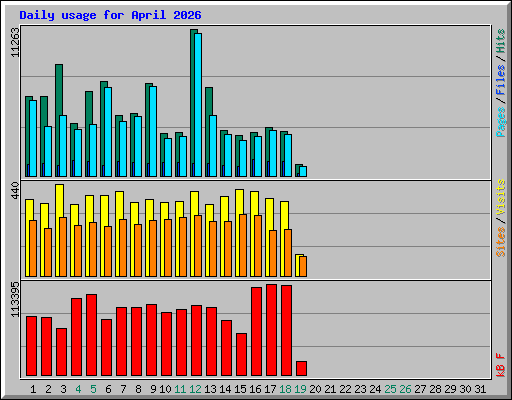This screenshot has width=512, height=400.
Task: Click the cyan Pages bar for day 19
Action: click(303, 172)
